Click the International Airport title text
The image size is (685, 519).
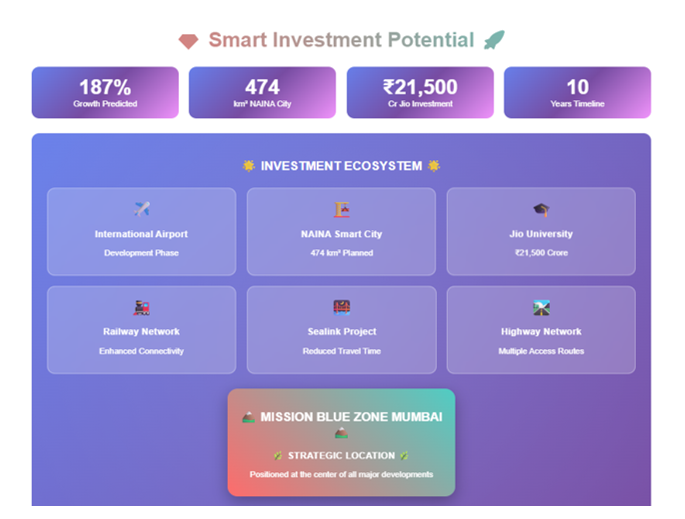click(x=141, y=234)
